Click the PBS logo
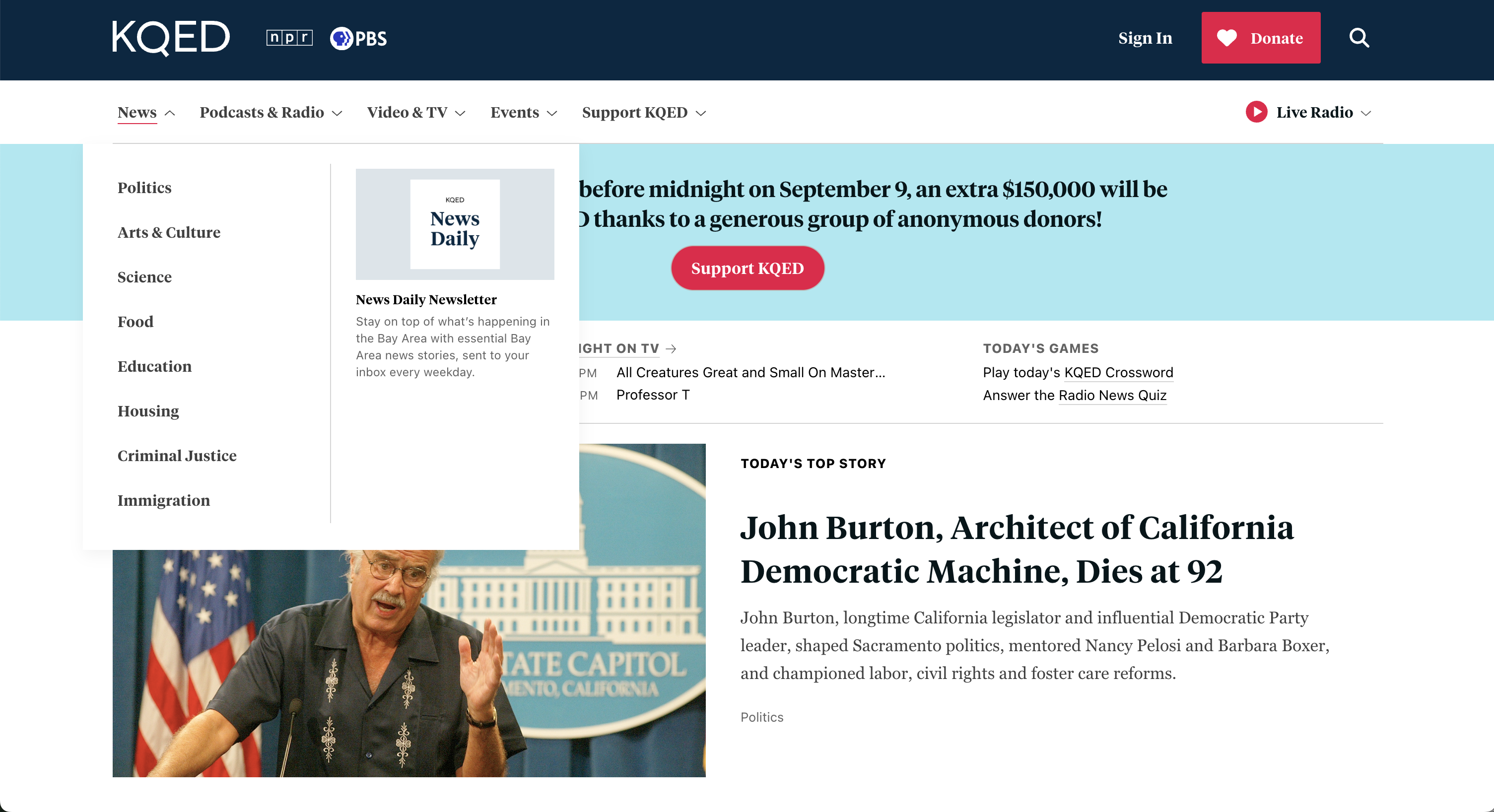This screenshot has width=1494, height=812. 358,38
